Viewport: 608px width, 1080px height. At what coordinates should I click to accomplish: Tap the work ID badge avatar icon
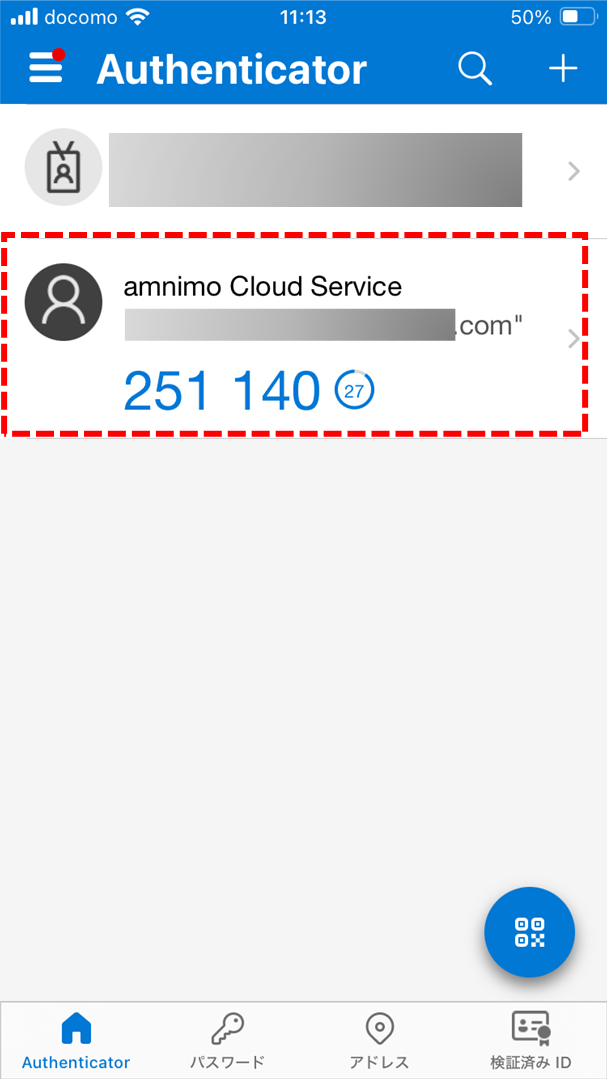coord(63,167)
